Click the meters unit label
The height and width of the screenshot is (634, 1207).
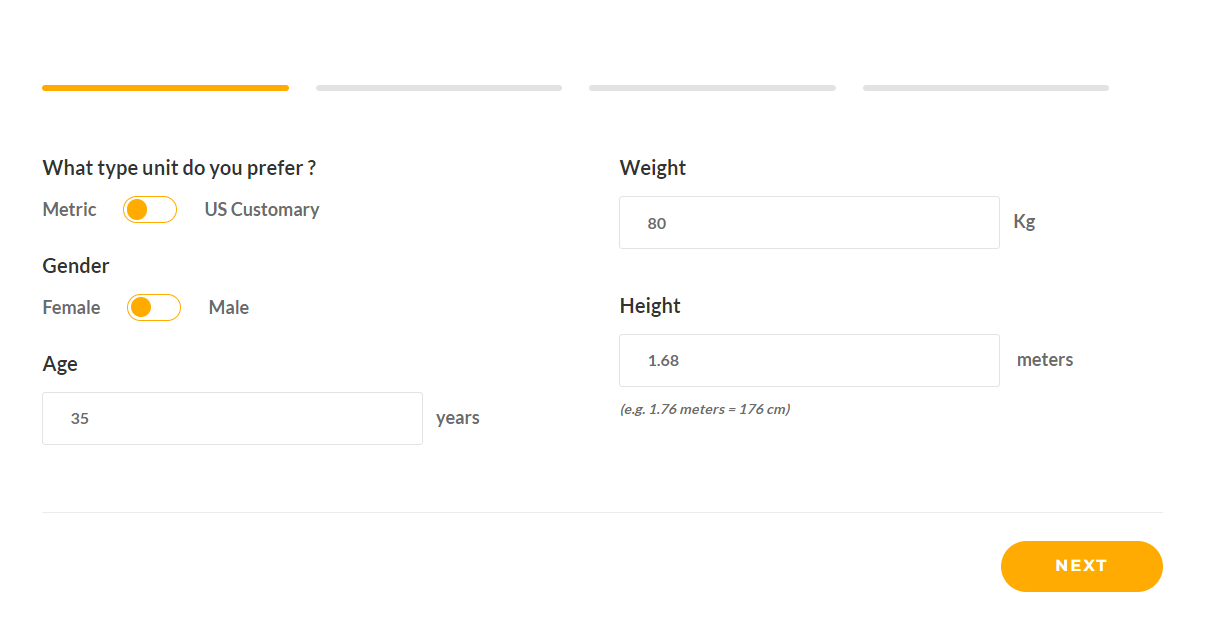[x=1044, y=359]
